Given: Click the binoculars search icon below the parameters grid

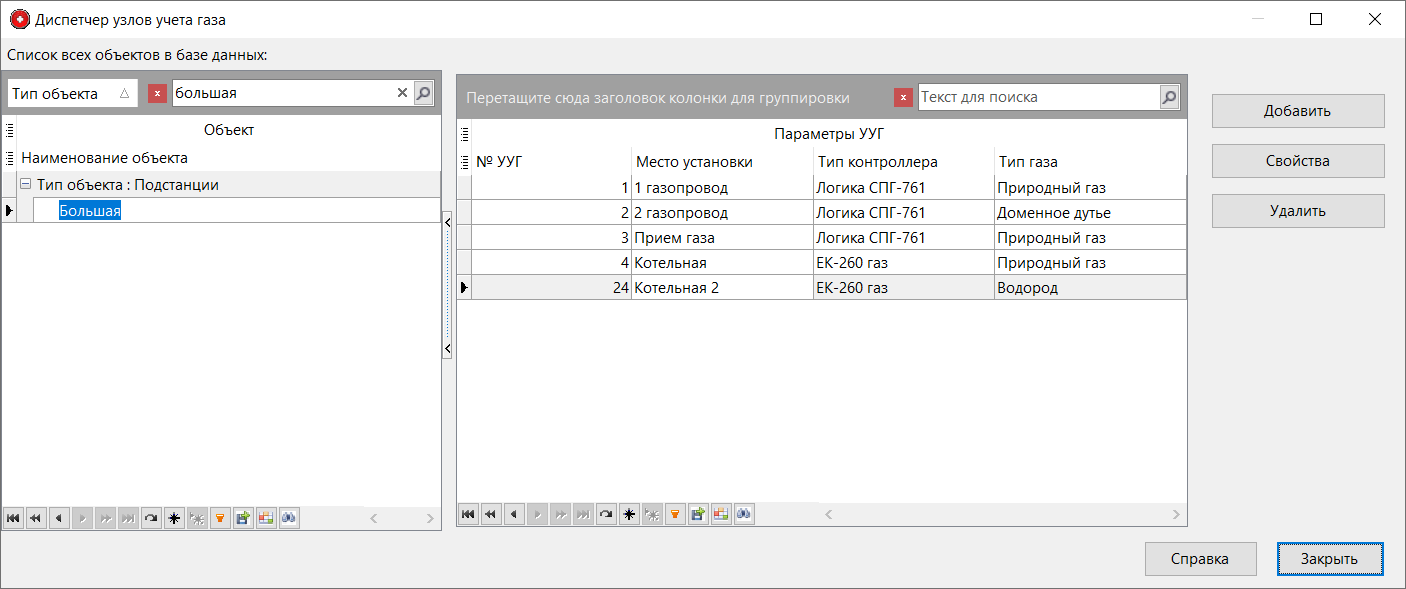Looking at the screenshot, I should 744,513.
